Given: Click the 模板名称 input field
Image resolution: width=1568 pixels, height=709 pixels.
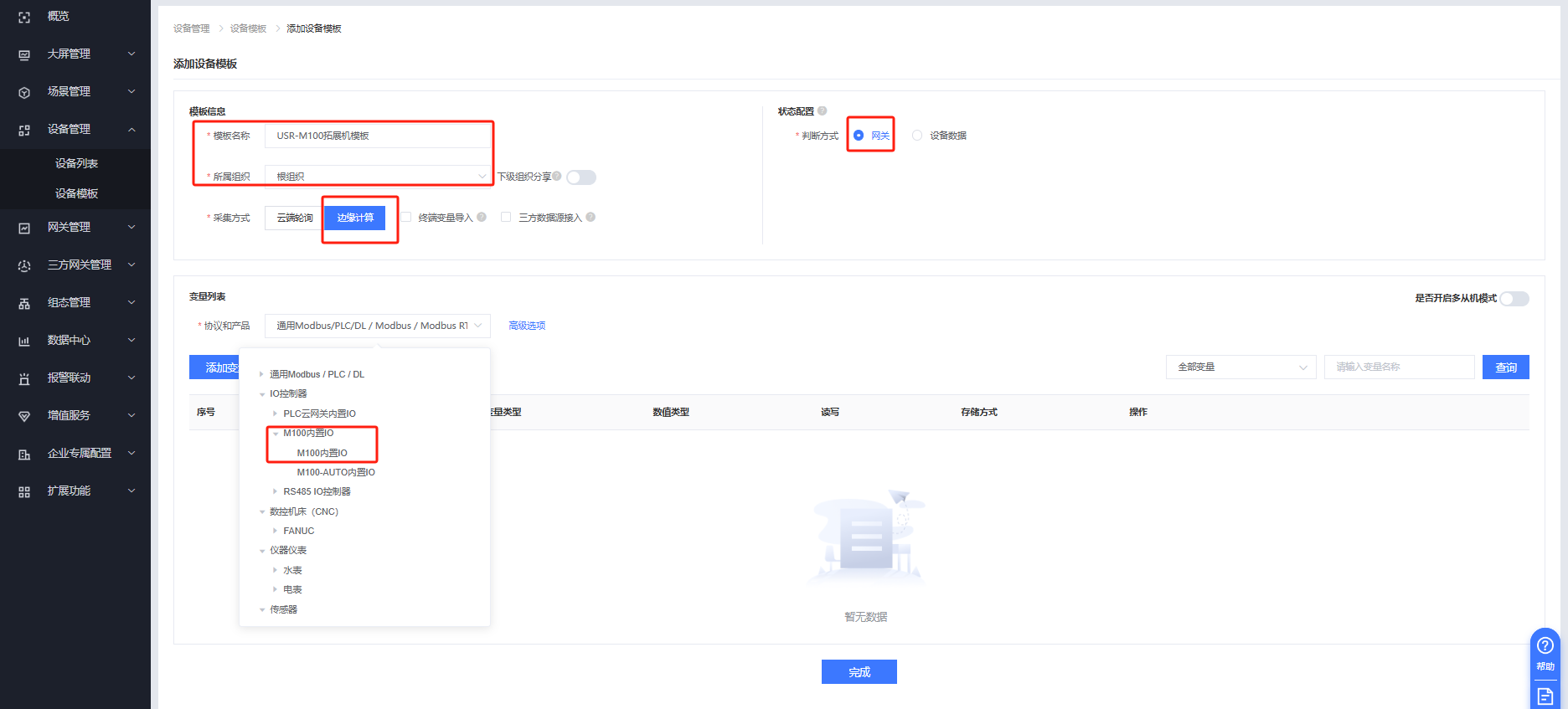Looking at the screenshot, I should coord(377,136).
